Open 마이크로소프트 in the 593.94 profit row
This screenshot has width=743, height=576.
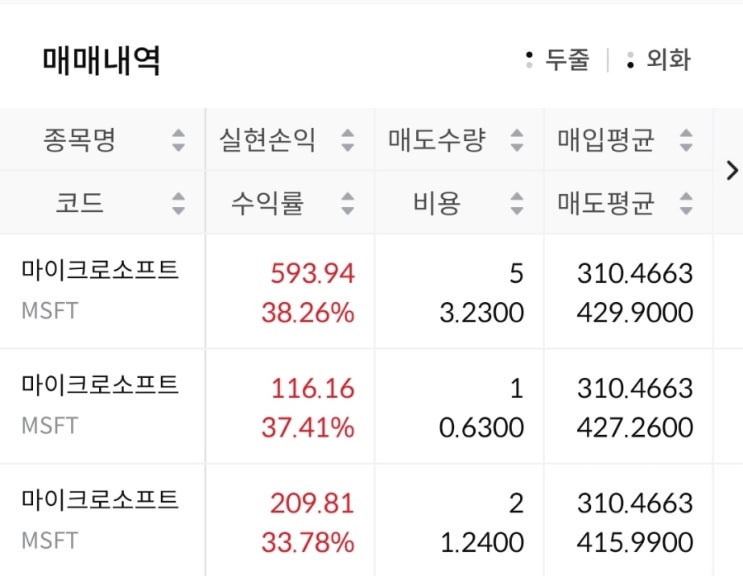pyautogui.click(x=99, y=270)
